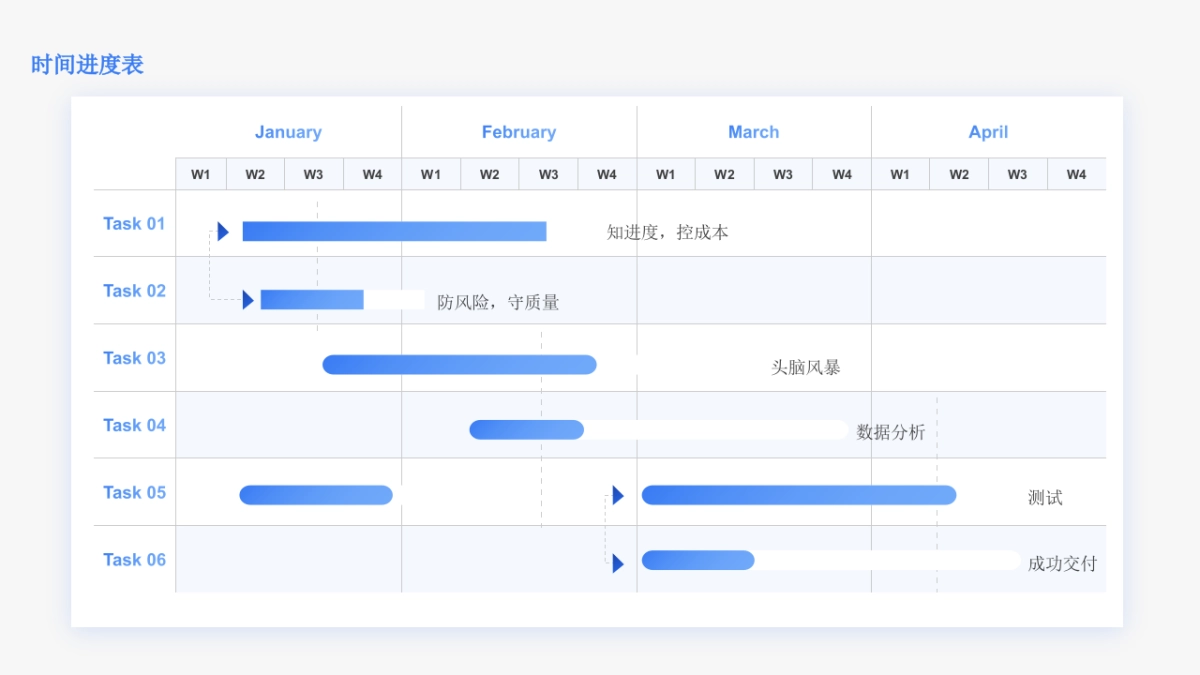Select the Task 03 blue bar

[x=459, y=364]
